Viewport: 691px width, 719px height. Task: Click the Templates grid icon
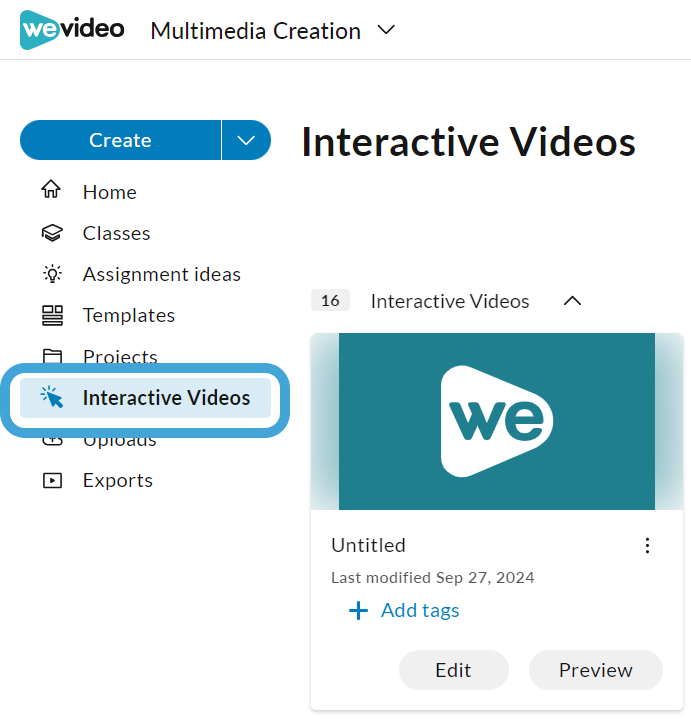point(52,315)
